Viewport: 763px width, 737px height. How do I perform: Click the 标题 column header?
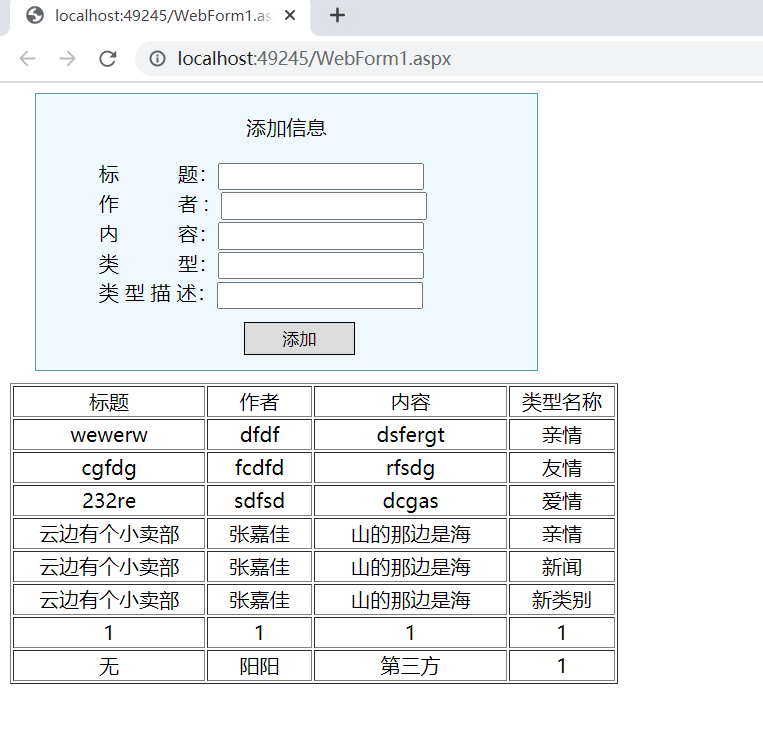point(109,402)
